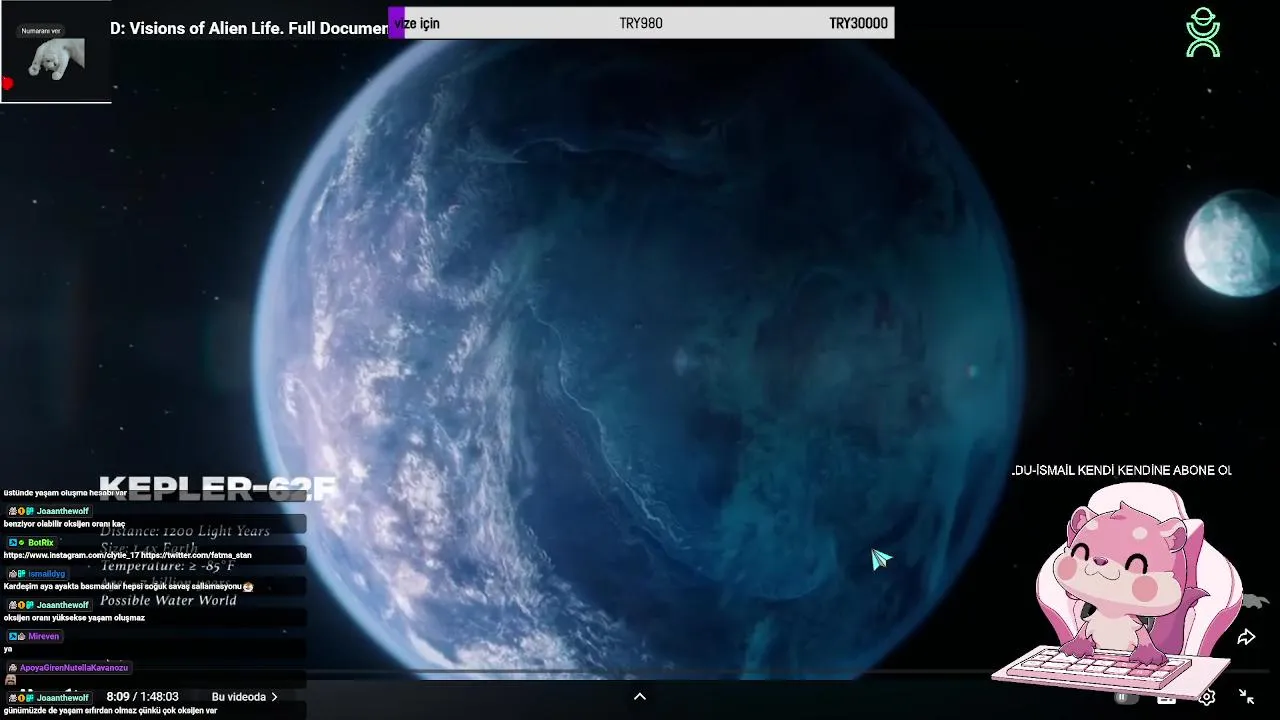This screenshot has width=1280, height=720.
Task: Open the player settings gear
Action: [1207, 697]
